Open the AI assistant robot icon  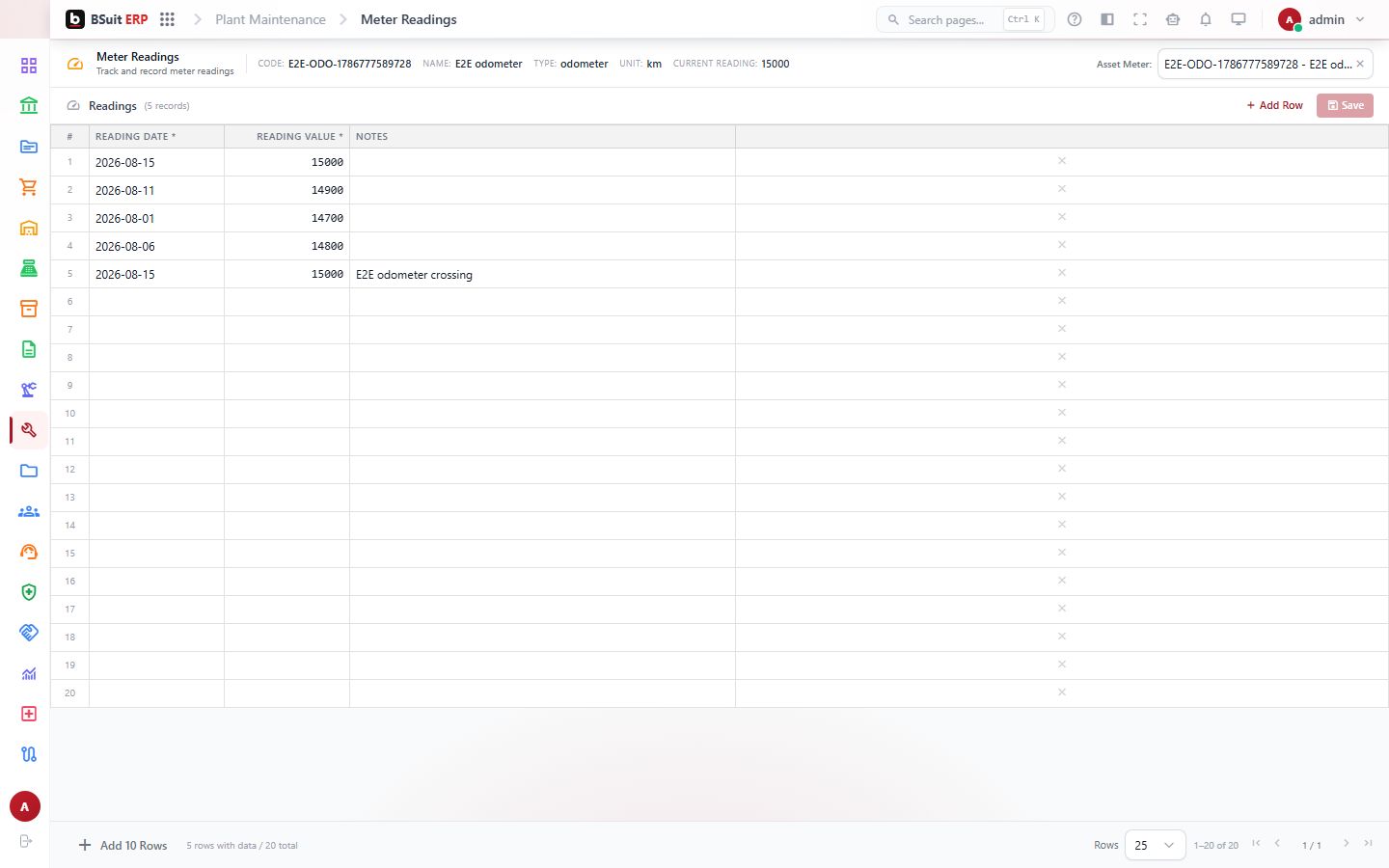click(x=1173, y=19)
